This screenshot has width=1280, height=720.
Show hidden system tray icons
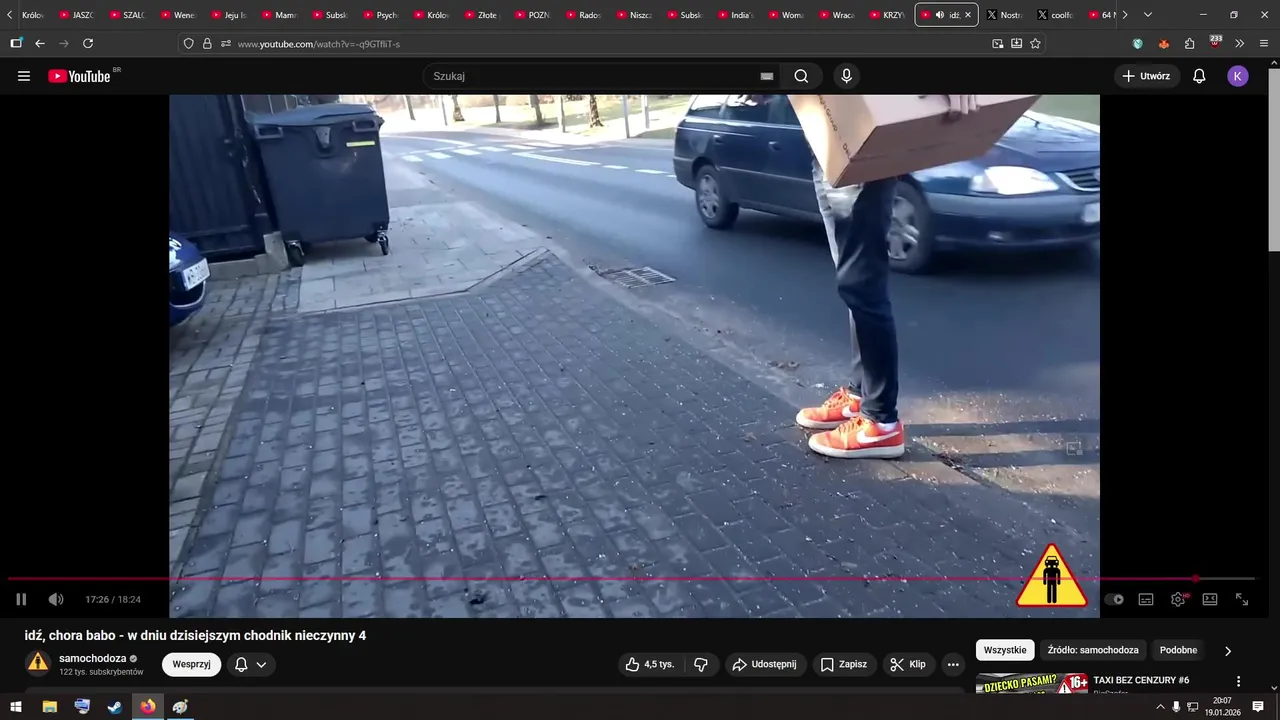click(1160, 707)
